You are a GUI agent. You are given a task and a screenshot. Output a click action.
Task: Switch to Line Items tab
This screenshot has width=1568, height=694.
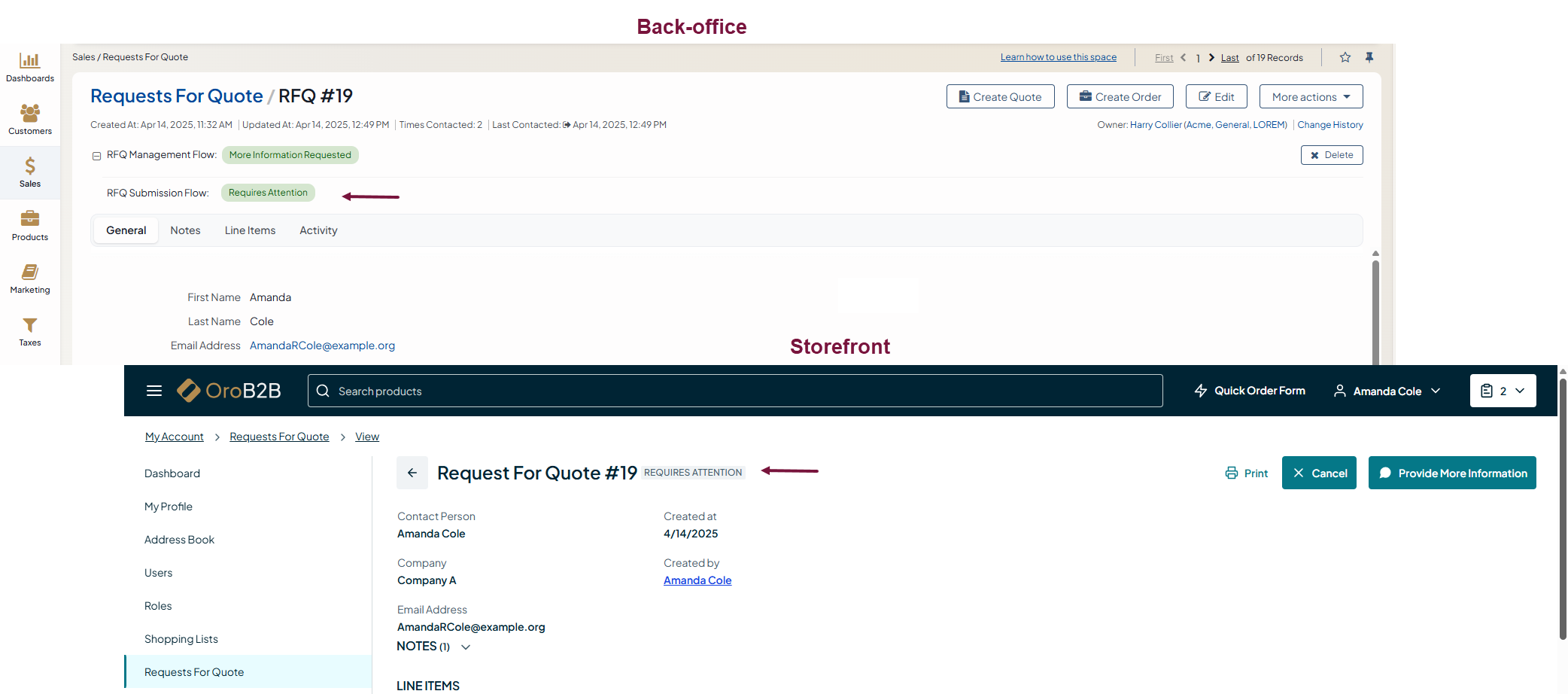(x=250, y=230)
